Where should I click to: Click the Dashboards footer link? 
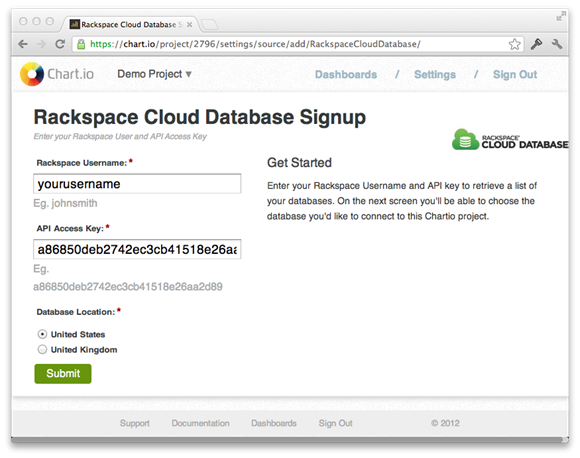[274, 423]
